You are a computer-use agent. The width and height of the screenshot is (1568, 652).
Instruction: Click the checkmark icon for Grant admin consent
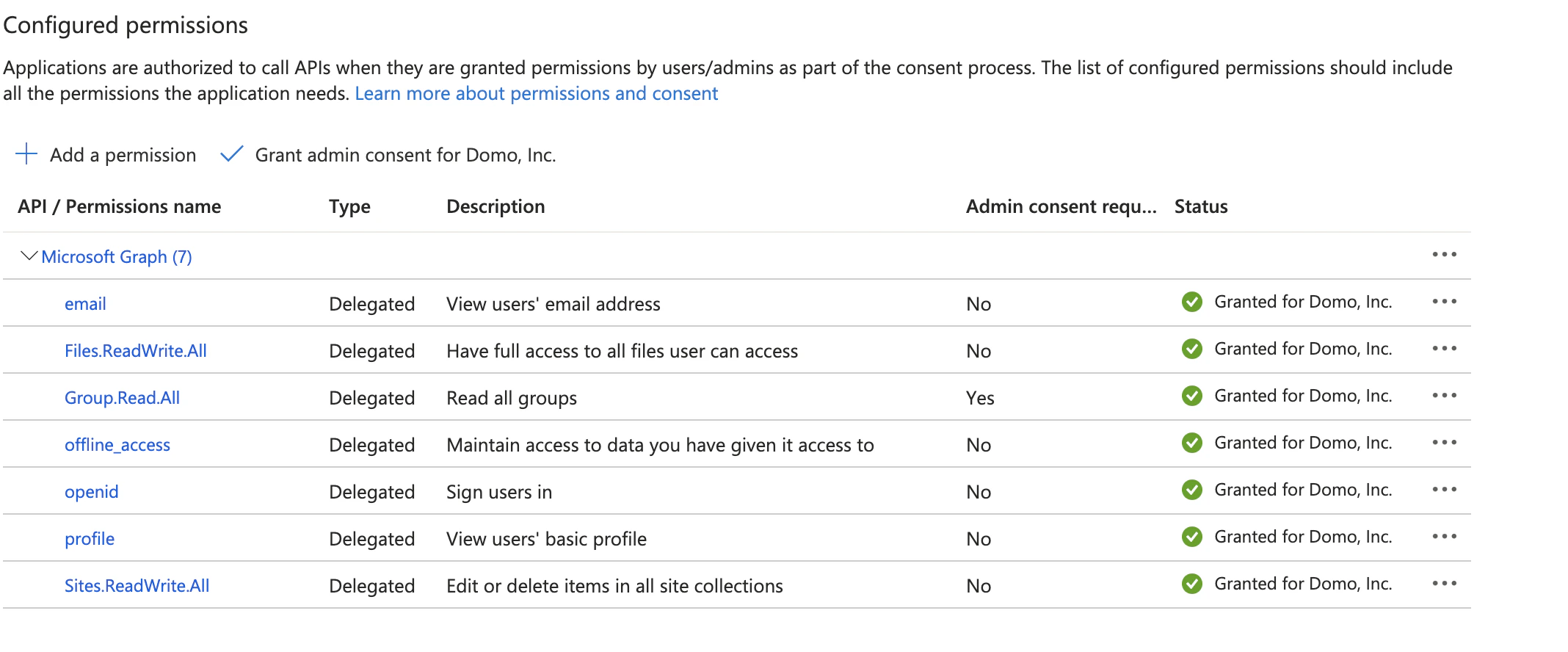click(231, 154)
